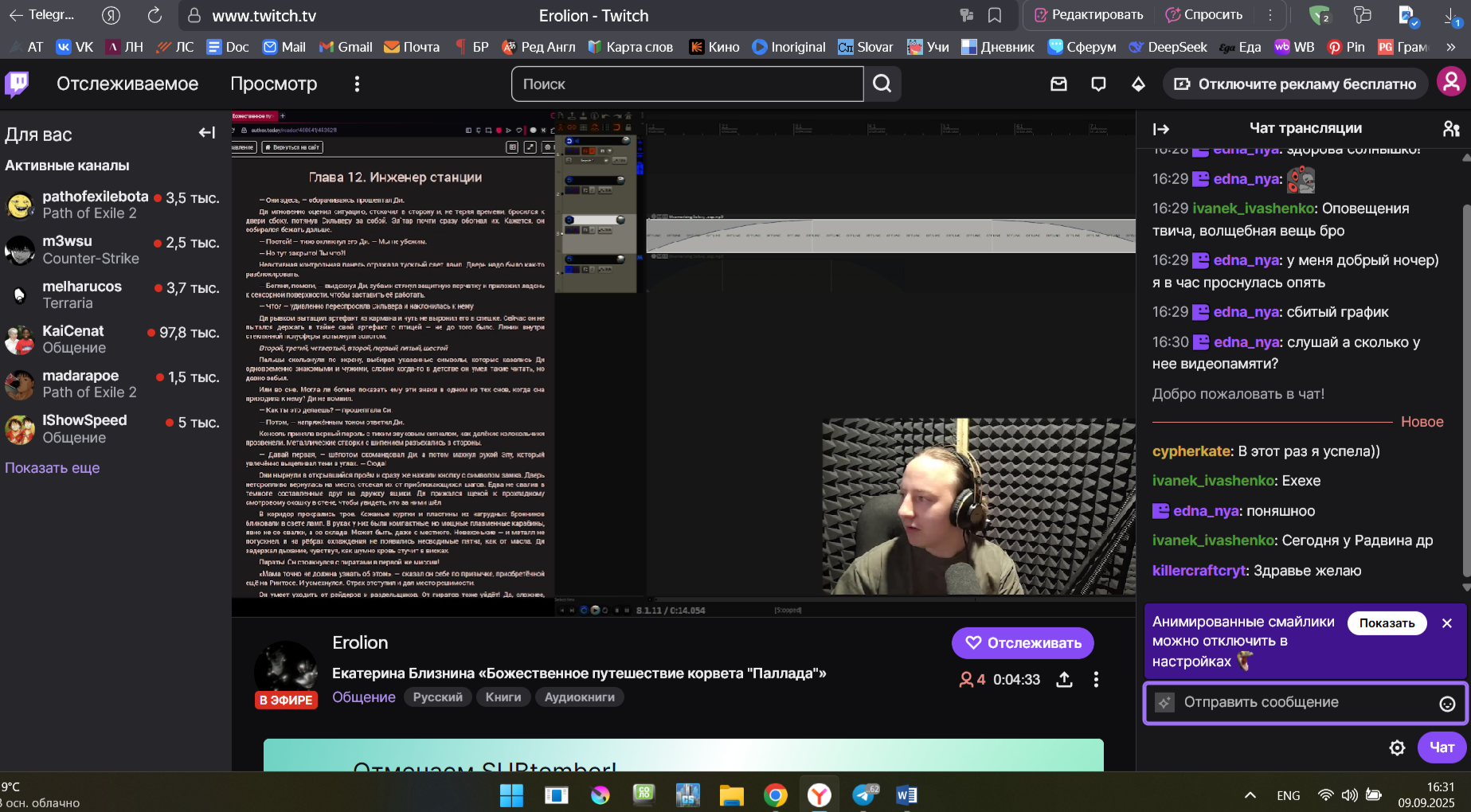Focus the Twitch Поиск search field
Image resolution: width=1471 pixels, height=812 pixels.
pos(687,84)
